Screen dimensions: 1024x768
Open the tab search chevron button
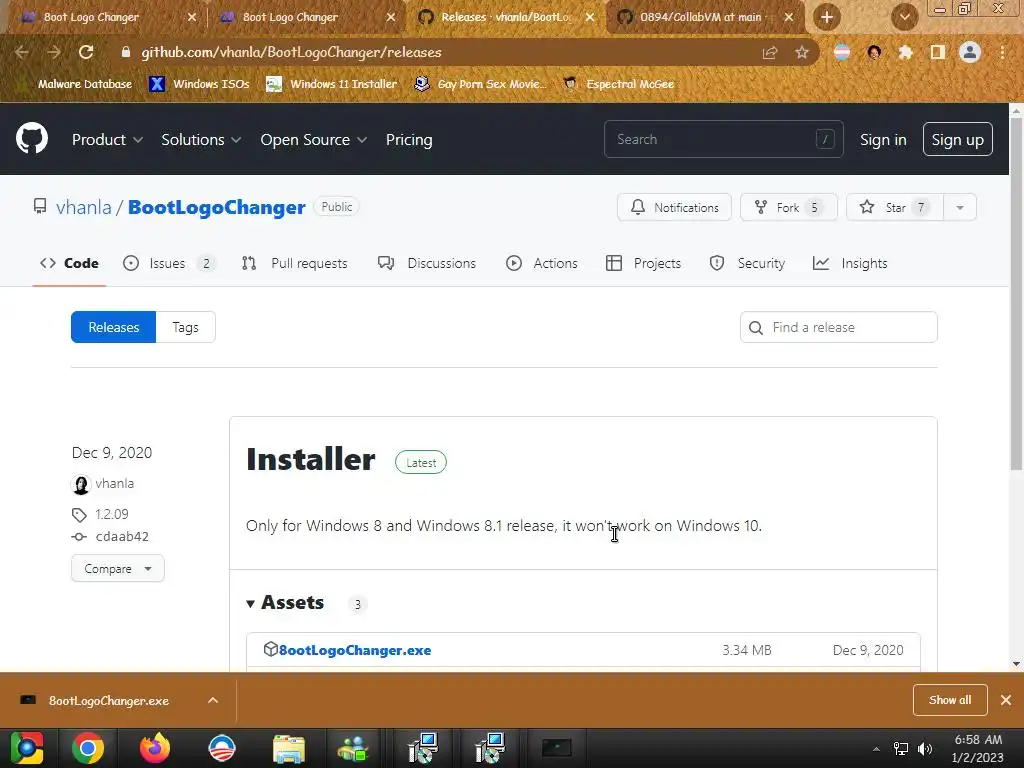(x=904, y=17)
